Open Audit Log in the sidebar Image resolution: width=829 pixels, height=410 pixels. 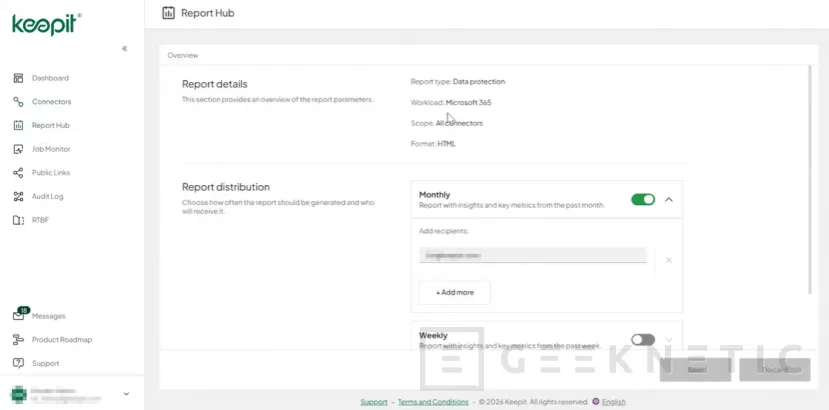point(48,196)
